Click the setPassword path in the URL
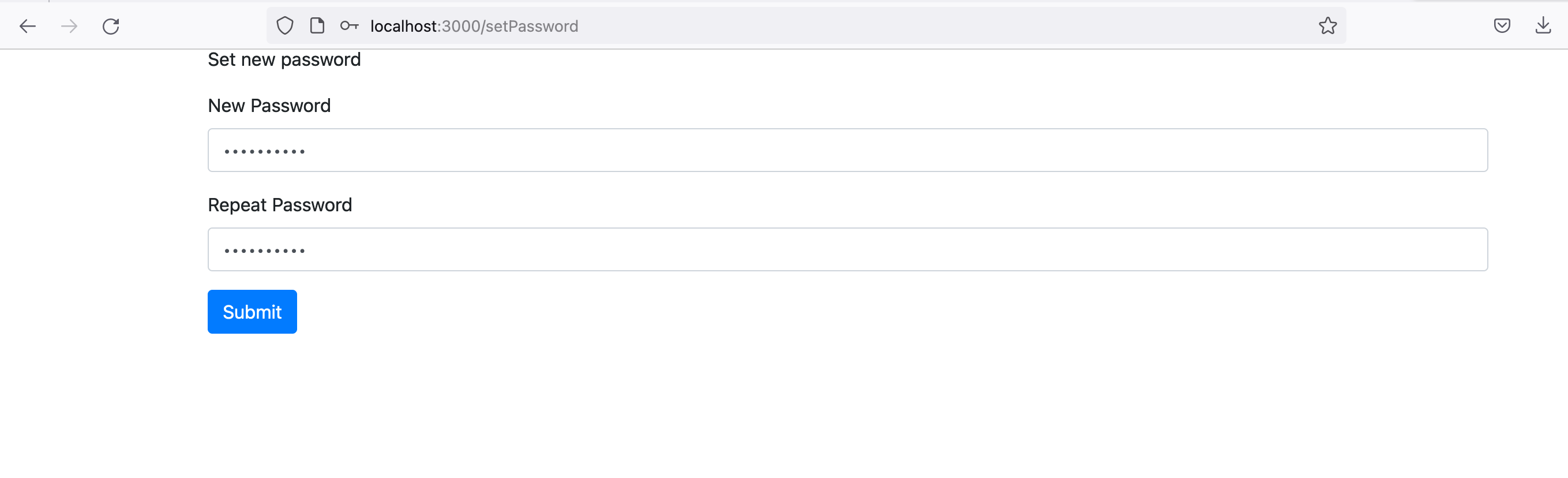Screen dimensions: 1568x478 point(531,26)
